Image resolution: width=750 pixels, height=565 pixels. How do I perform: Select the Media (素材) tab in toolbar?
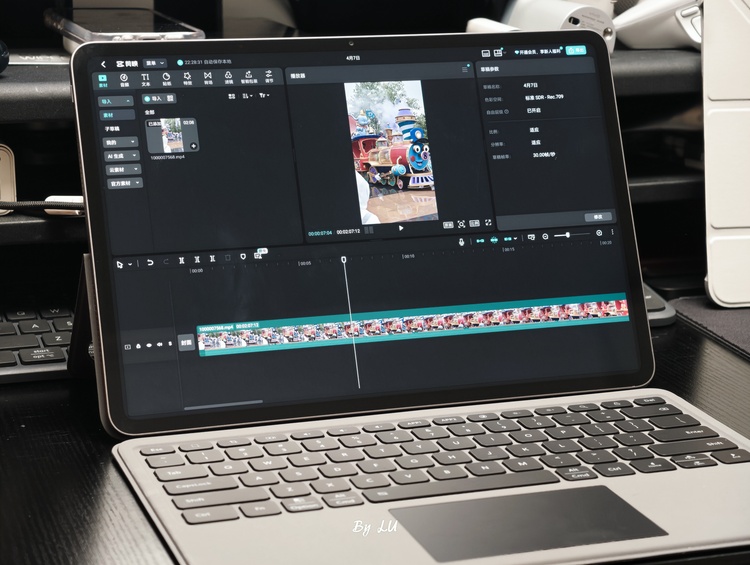[103, 78]
